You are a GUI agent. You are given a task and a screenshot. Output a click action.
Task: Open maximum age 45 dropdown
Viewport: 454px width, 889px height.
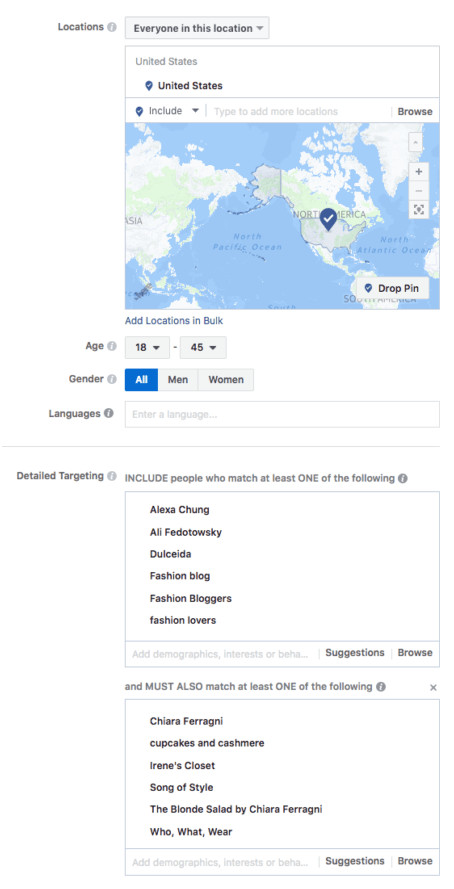[x=203, y=348]
